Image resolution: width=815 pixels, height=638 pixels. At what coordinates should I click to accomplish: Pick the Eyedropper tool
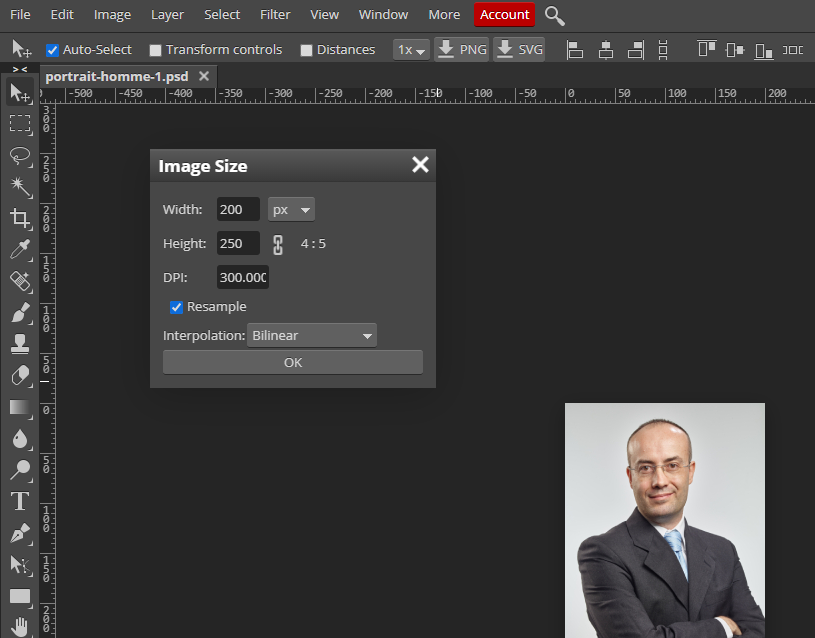pos(20,250)
